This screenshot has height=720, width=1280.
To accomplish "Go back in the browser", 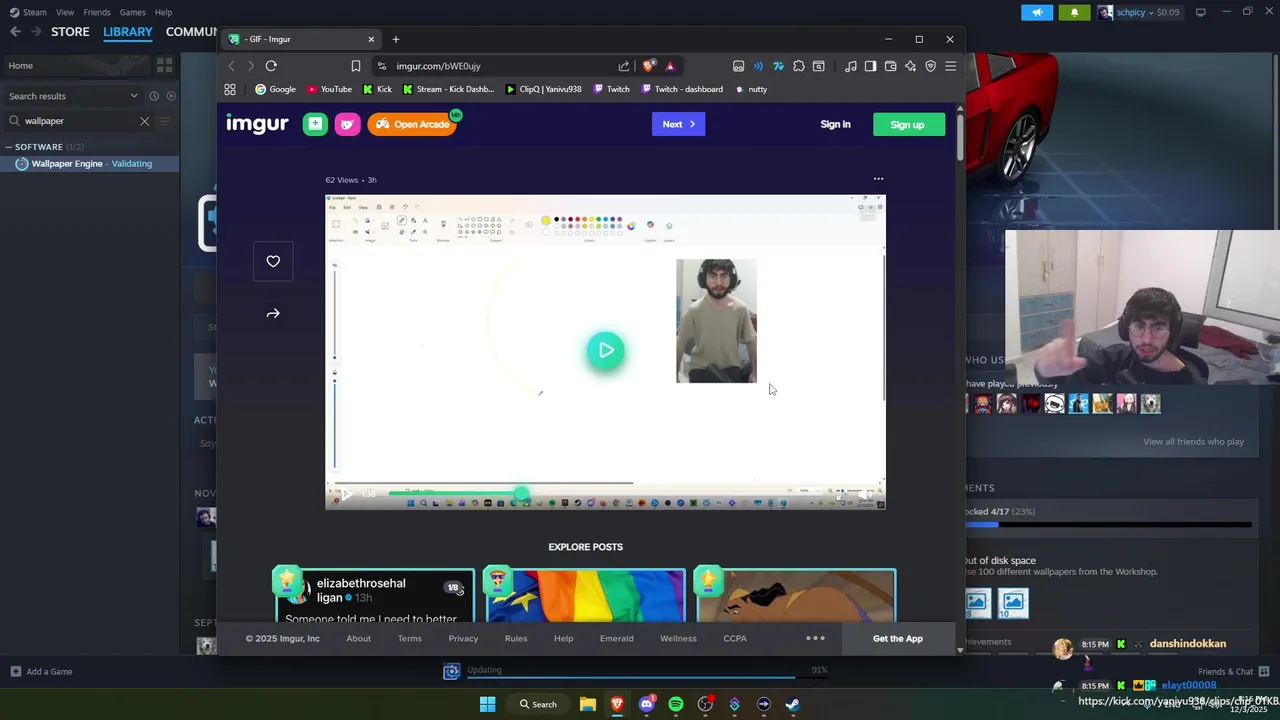I will tap(231, 66).
